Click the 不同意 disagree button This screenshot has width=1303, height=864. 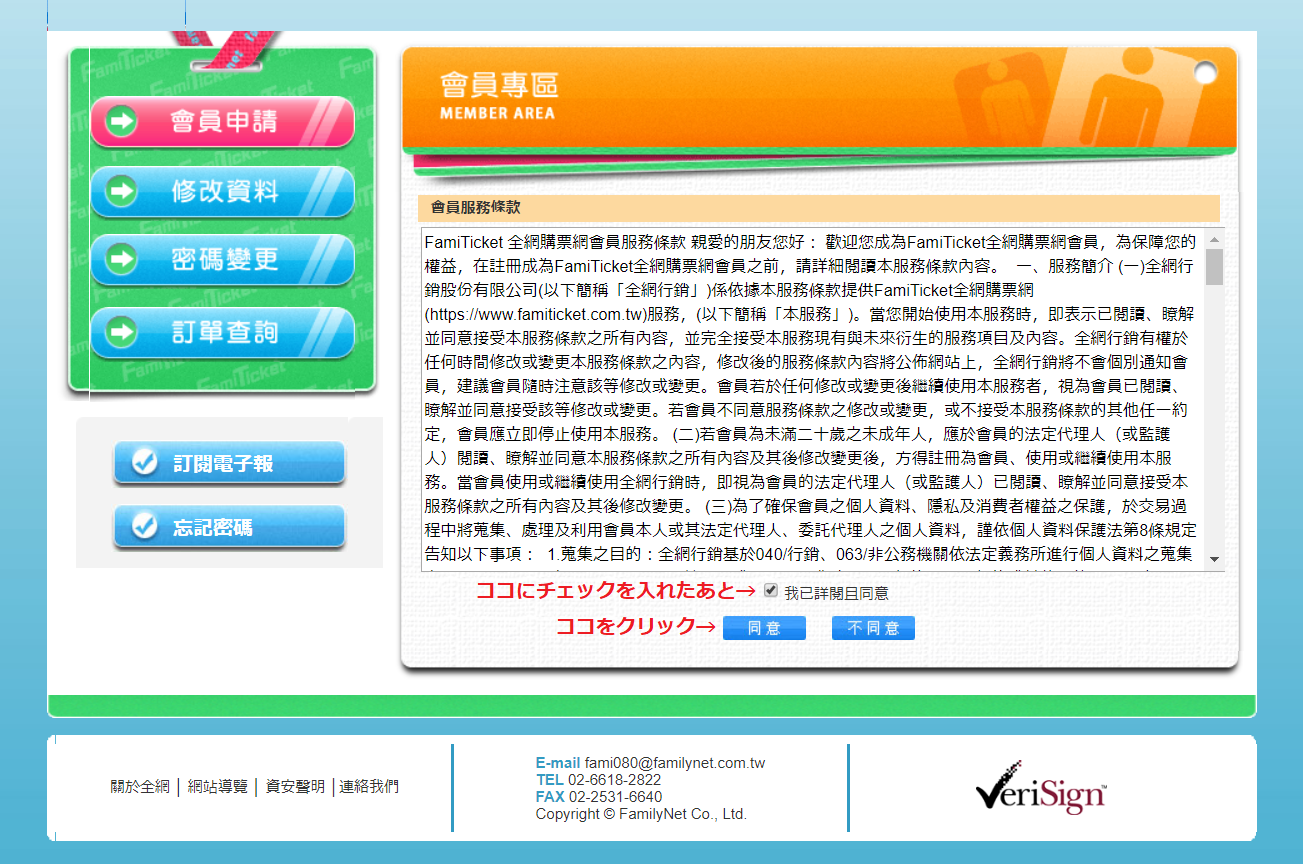873,628
